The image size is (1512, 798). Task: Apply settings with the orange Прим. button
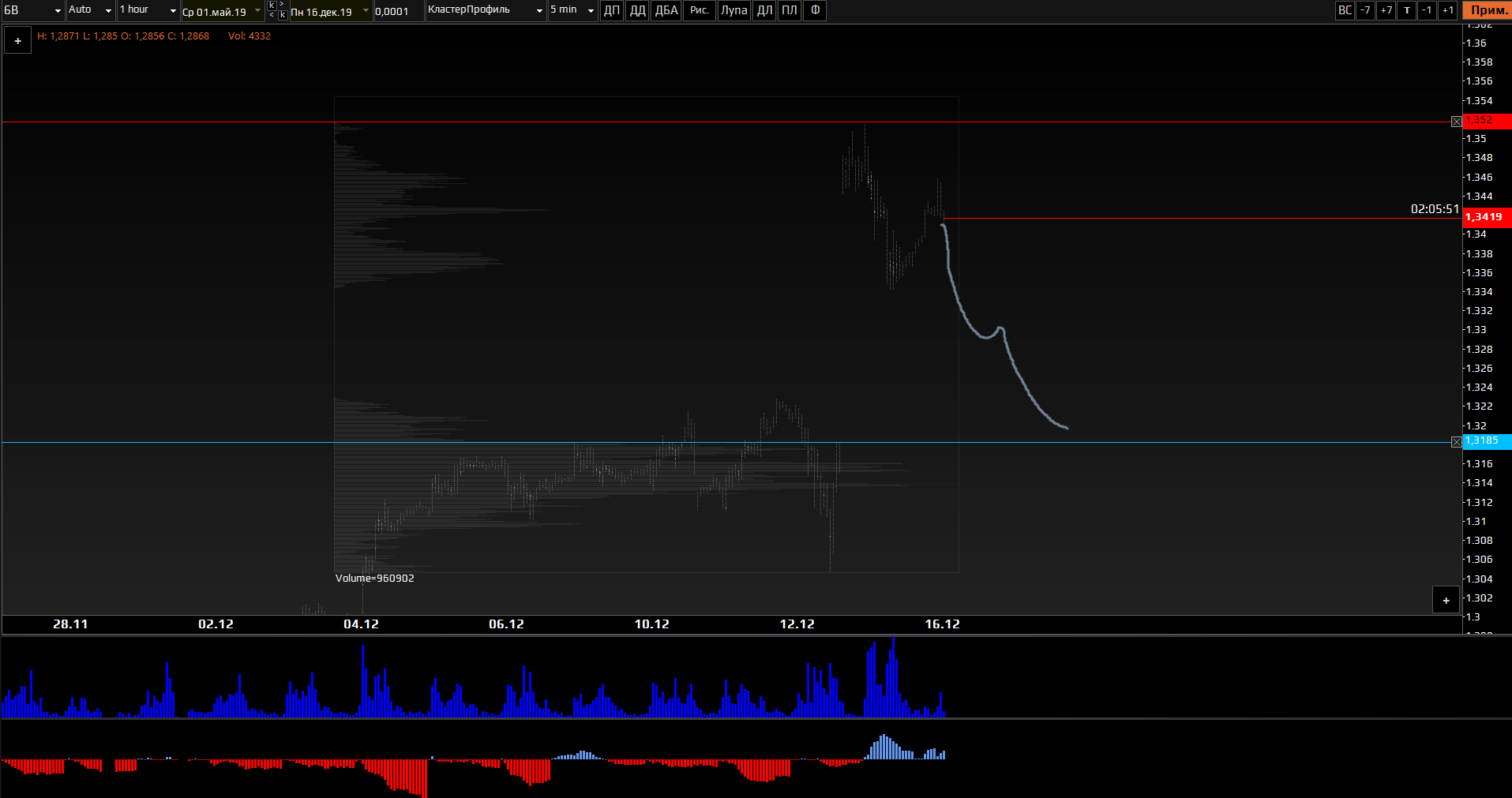pos(1488,10)
